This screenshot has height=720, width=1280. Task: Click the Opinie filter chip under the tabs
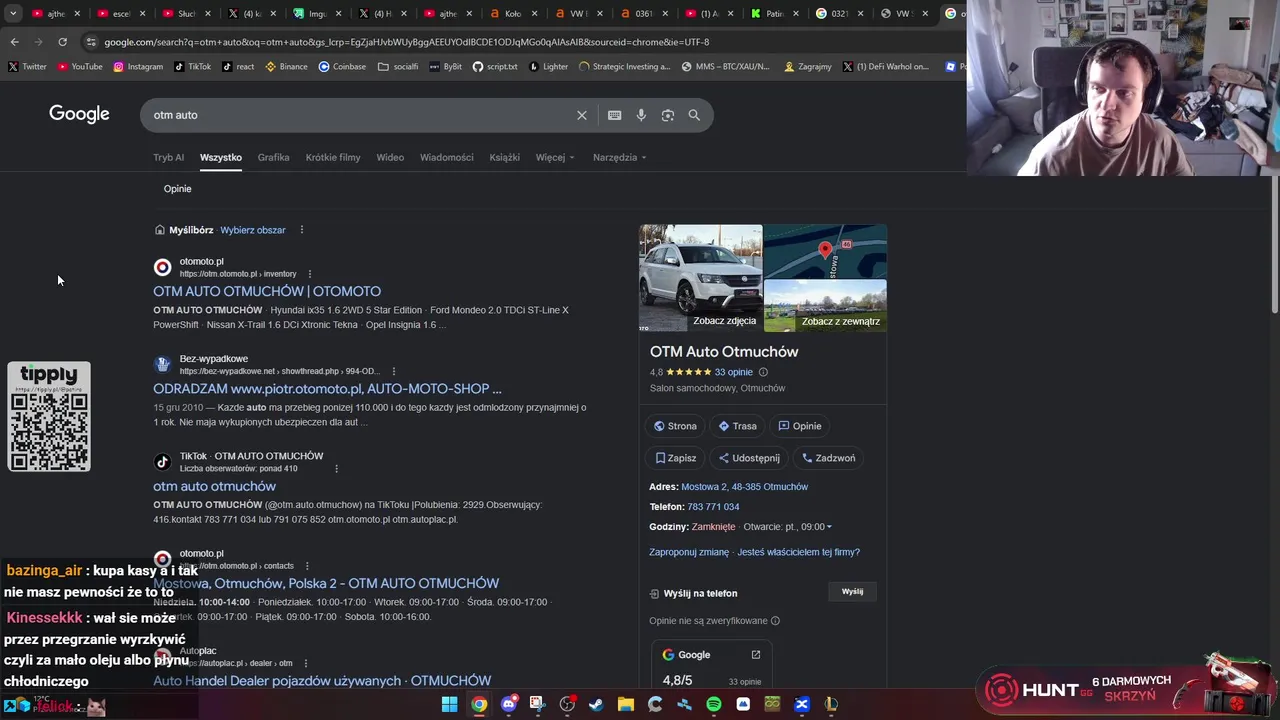pos(177,189)
